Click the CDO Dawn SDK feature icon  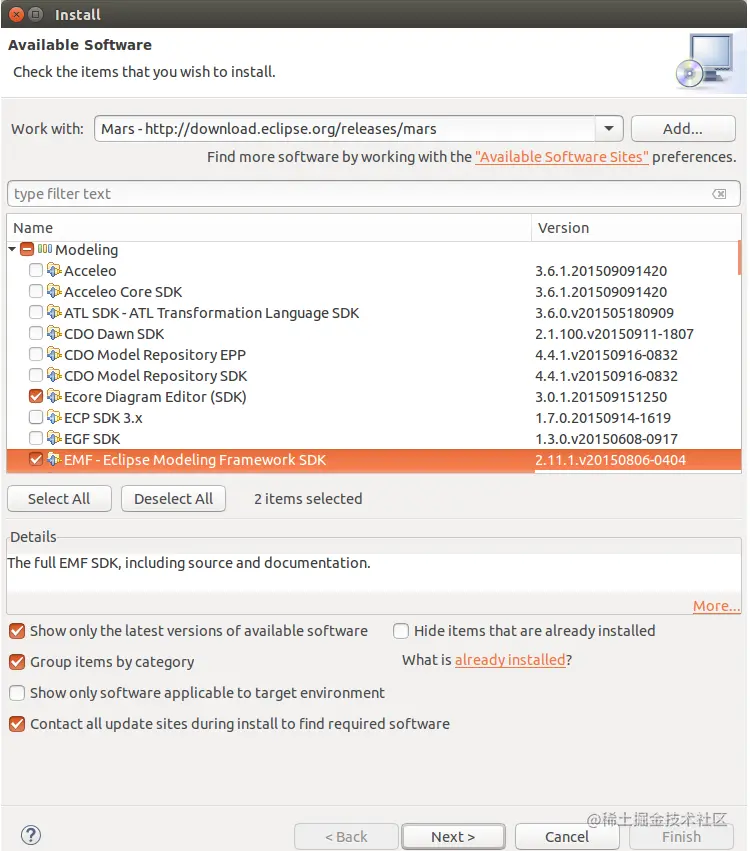pyautogui.click(x=54, y=334)
